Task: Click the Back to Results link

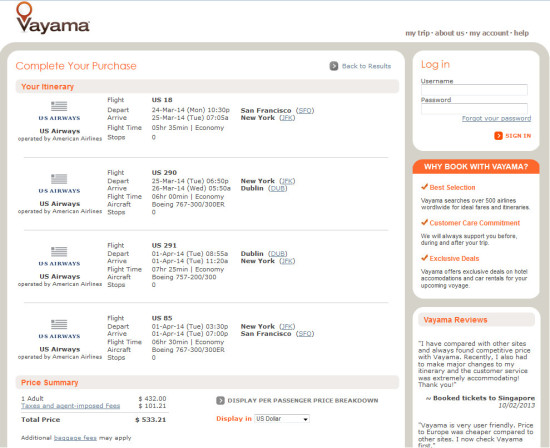Action: [366, 66]
